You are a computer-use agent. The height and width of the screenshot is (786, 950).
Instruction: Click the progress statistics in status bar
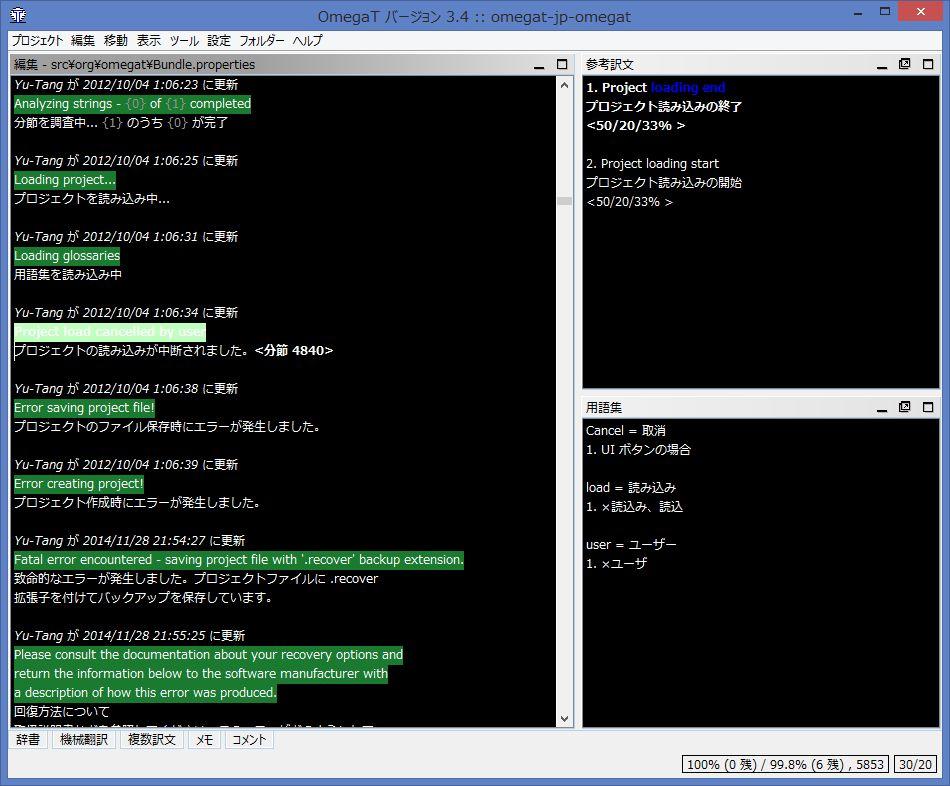click(x=785, y=764)
